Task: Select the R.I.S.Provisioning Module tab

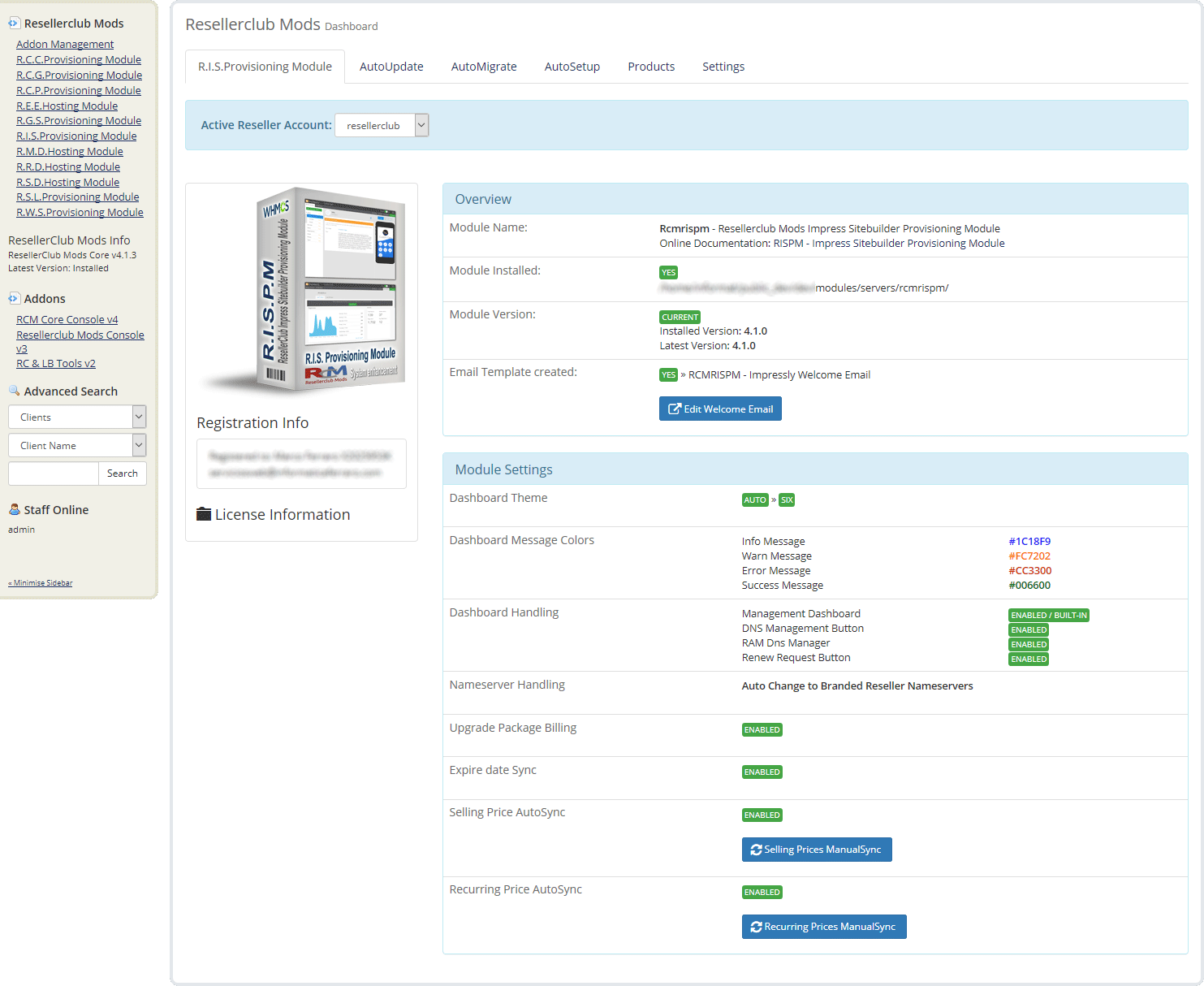Action: [x=265, y=67]
